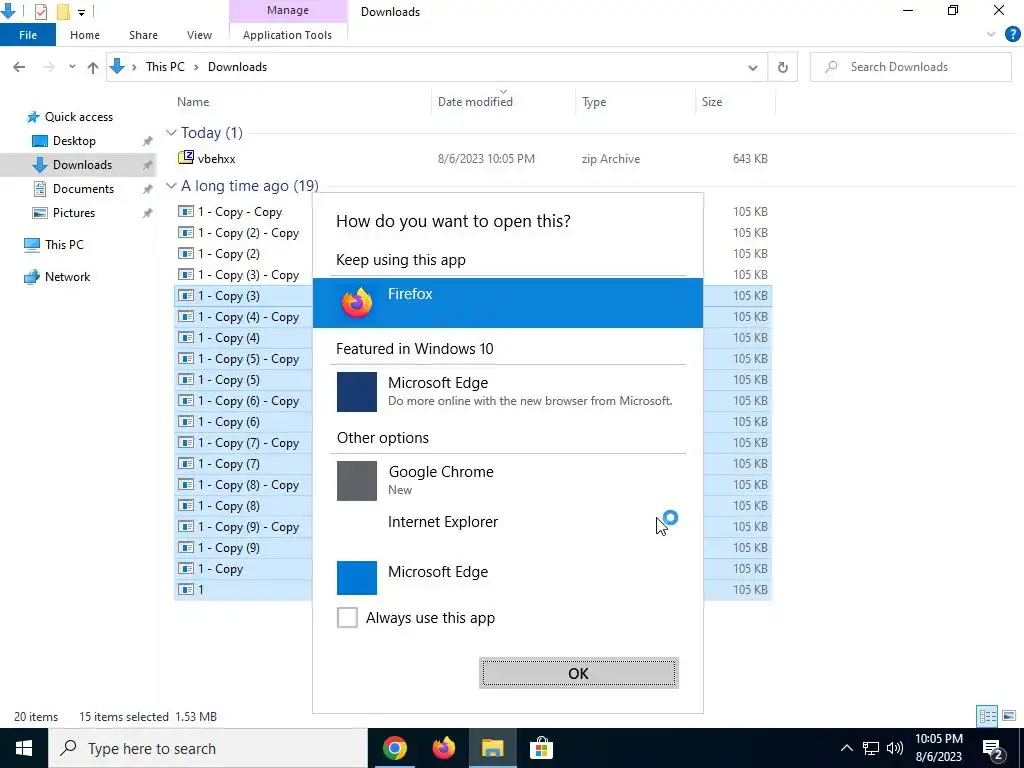Screen dimensions: 1024x768
Task: Open the Share ribbon tab
Action: pos(143,35)
